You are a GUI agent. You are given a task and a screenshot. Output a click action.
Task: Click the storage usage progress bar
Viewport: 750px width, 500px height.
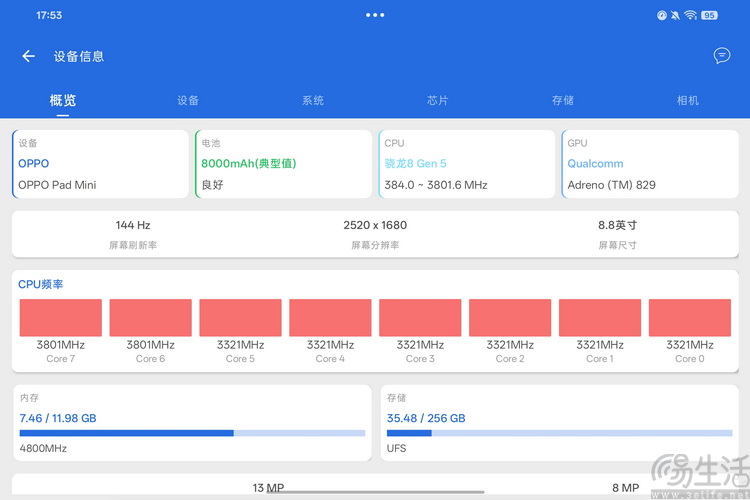559,433
